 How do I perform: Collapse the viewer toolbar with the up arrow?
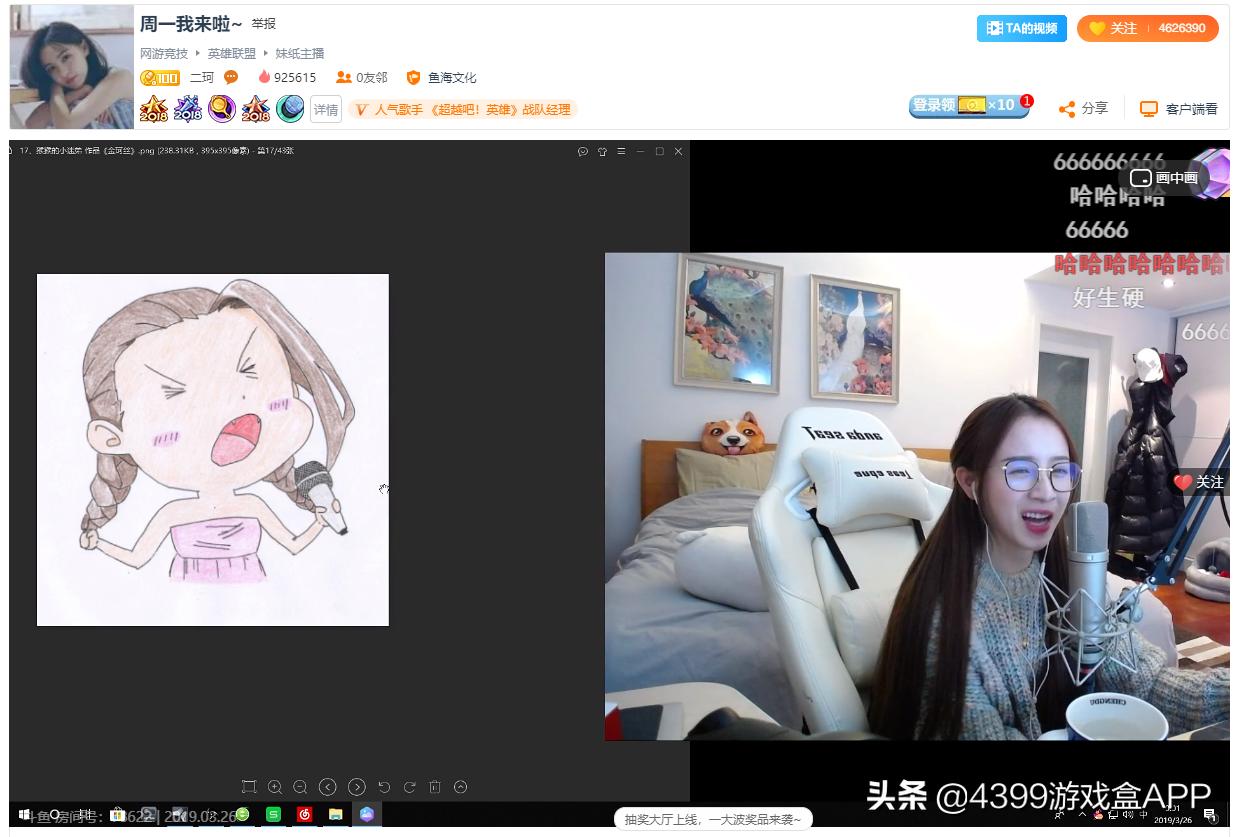(x=460, y=787)
